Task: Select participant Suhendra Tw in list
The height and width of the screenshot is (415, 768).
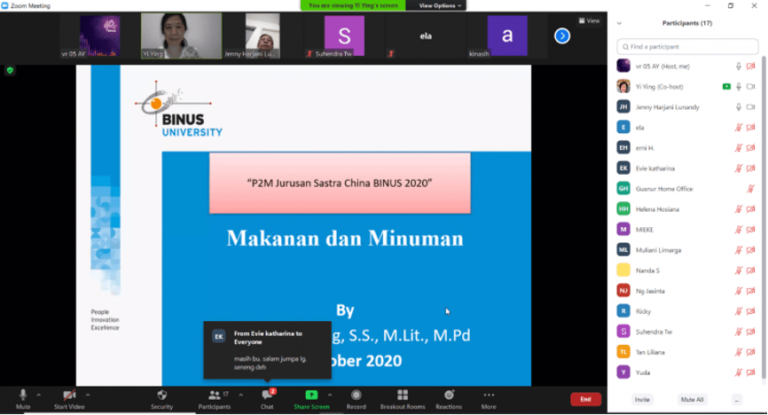Action: pyautogui.click(x=687, y=332)
